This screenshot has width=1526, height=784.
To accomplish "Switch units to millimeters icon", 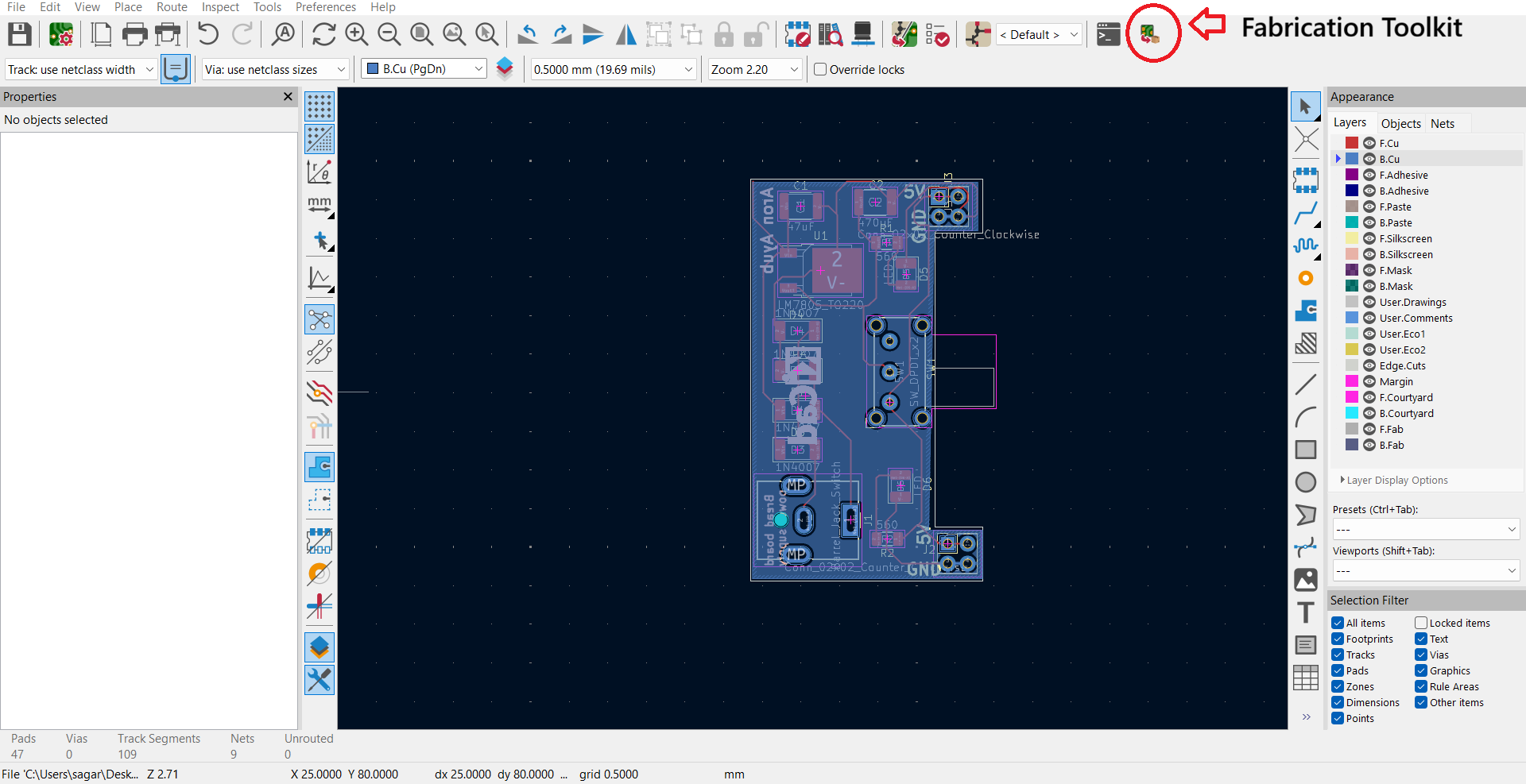I will point(320,204).
